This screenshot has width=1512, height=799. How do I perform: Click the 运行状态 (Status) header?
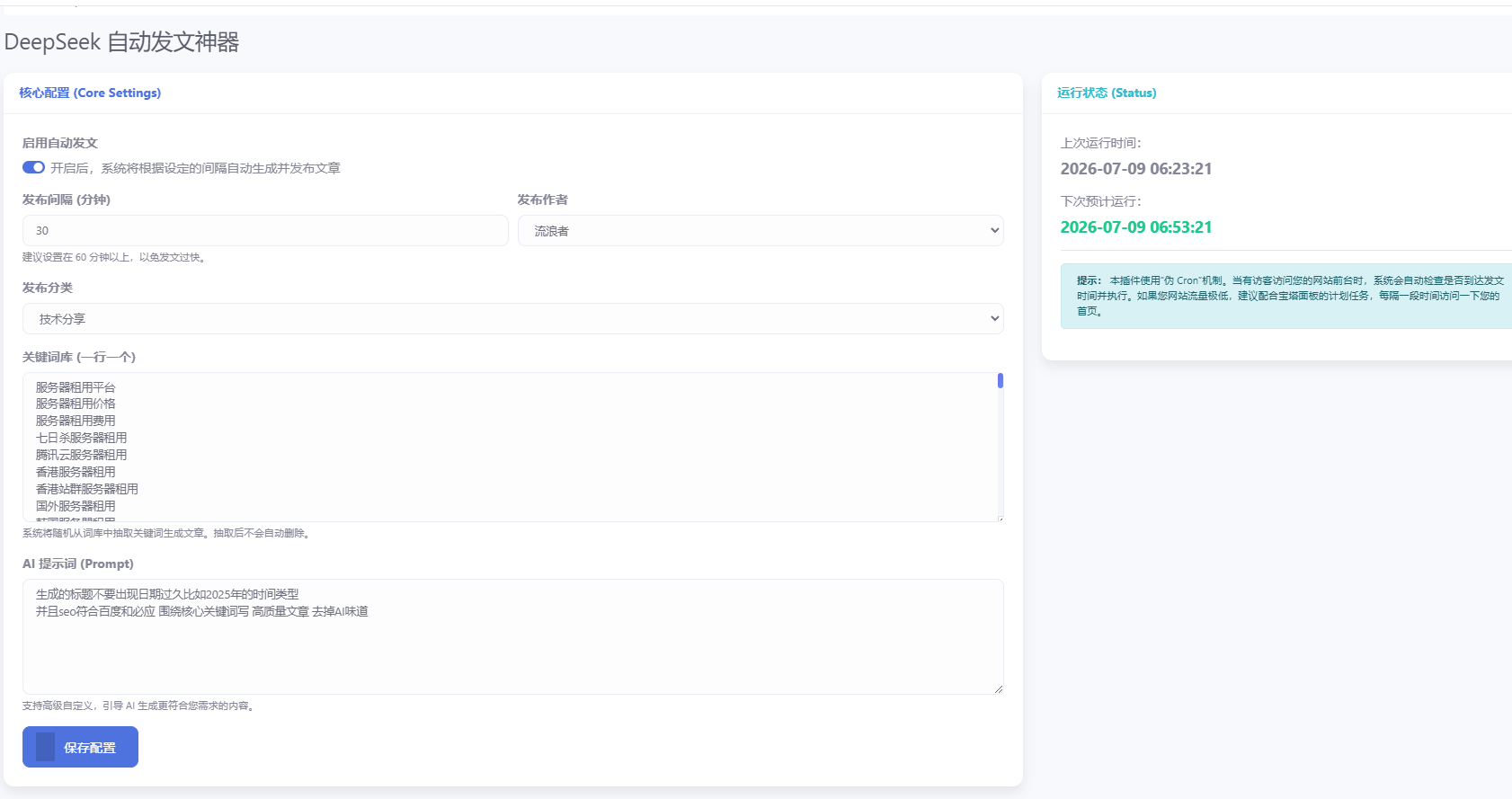tap(1107, 93)
